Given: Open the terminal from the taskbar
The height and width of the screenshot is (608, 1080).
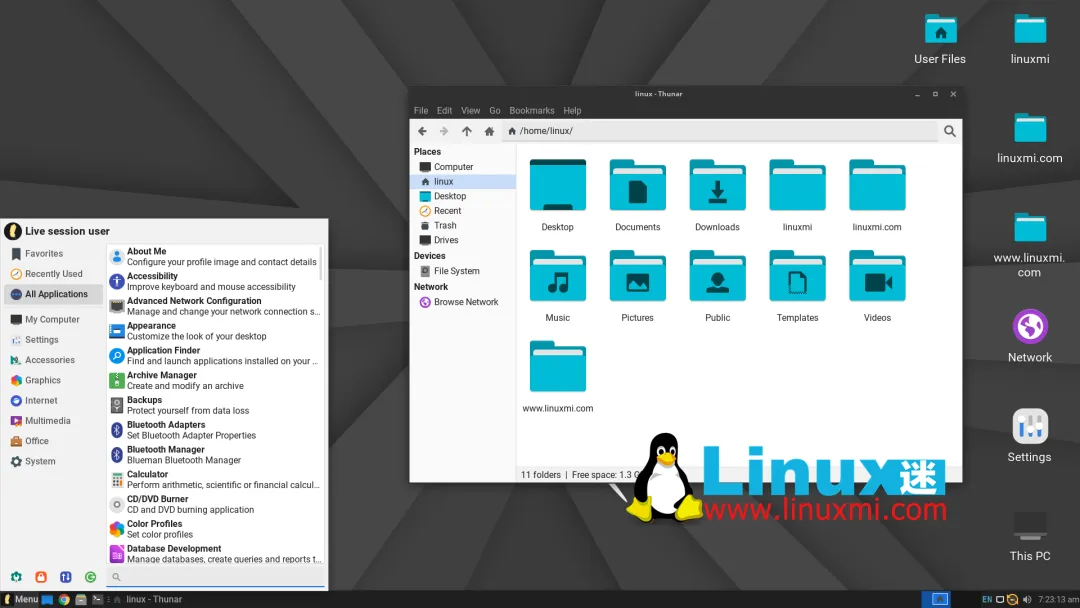Looking at the screenshot, I should [x=97, y=600].
